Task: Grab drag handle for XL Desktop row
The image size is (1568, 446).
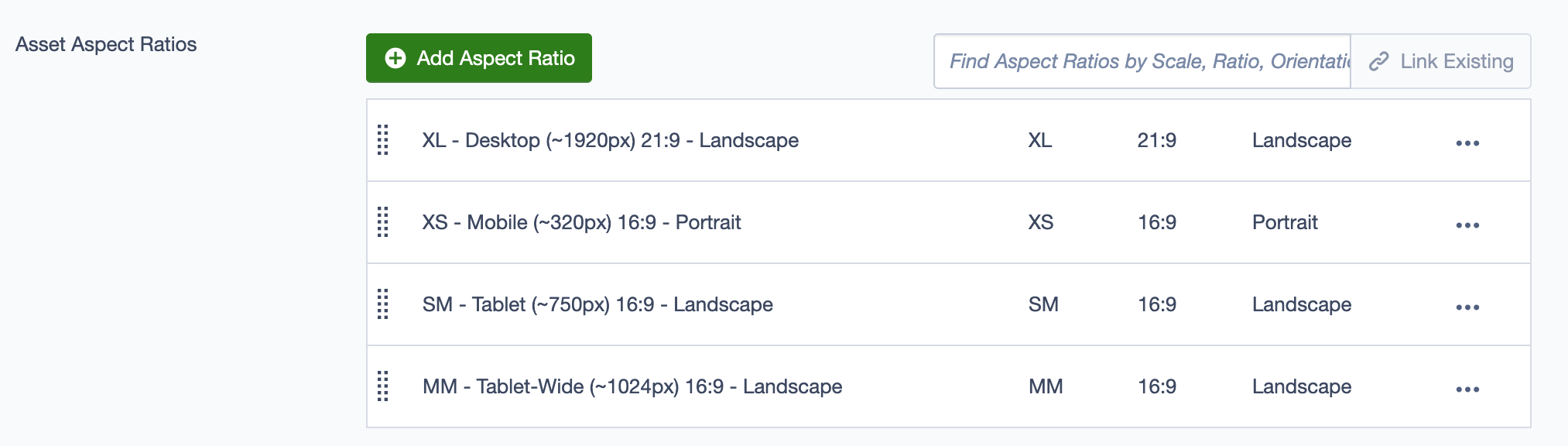Action: [x=382, y=140]
